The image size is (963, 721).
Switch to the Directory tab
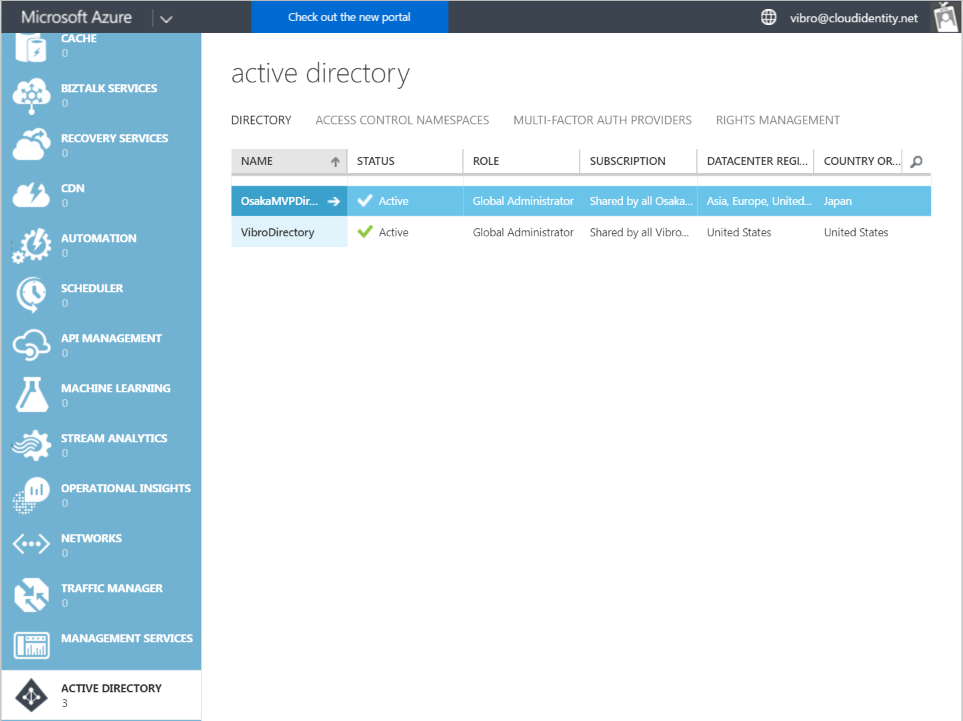[x=261, y=120]
